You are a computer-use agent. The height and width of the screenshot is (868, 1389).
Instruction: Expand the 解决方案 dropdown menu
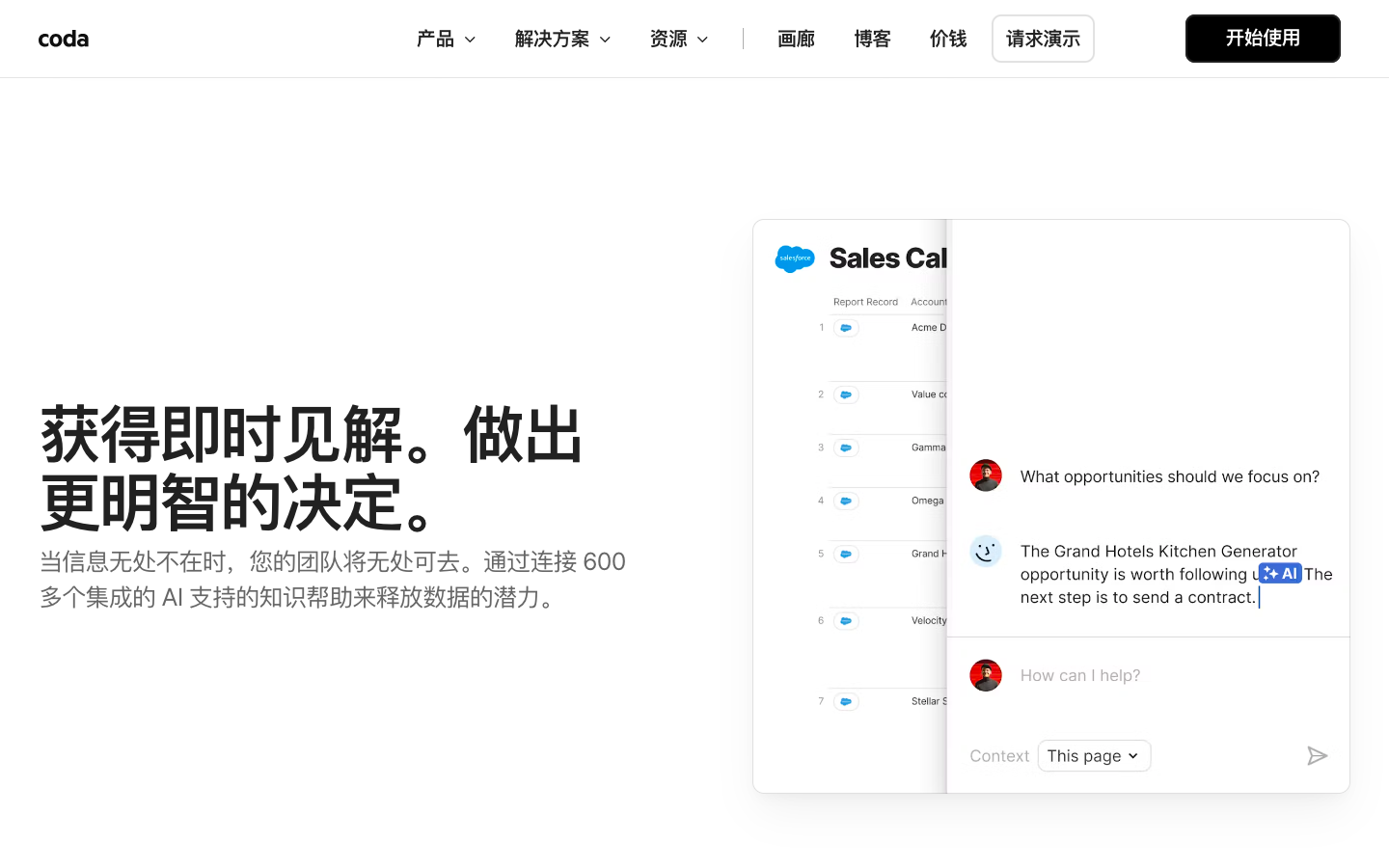click(562, 39)
